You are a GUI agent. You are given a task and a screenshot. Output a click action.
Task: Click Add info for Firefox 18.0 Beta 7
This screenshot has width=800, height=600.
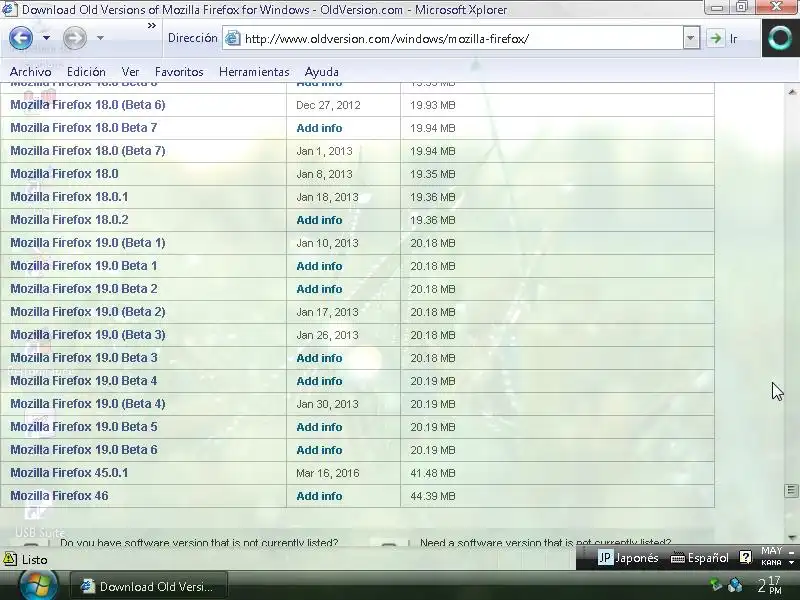pos(319,128)
